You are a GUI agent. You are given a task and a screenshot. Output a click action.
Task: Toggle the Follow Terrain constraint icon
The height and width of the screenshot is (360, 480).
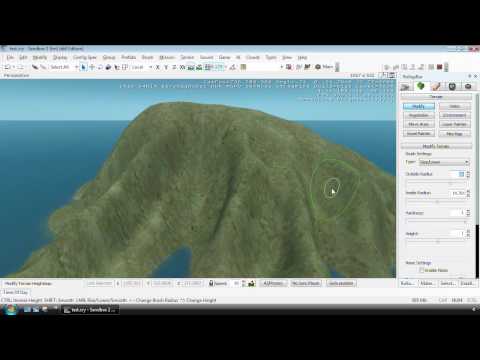tap(191, 67)
